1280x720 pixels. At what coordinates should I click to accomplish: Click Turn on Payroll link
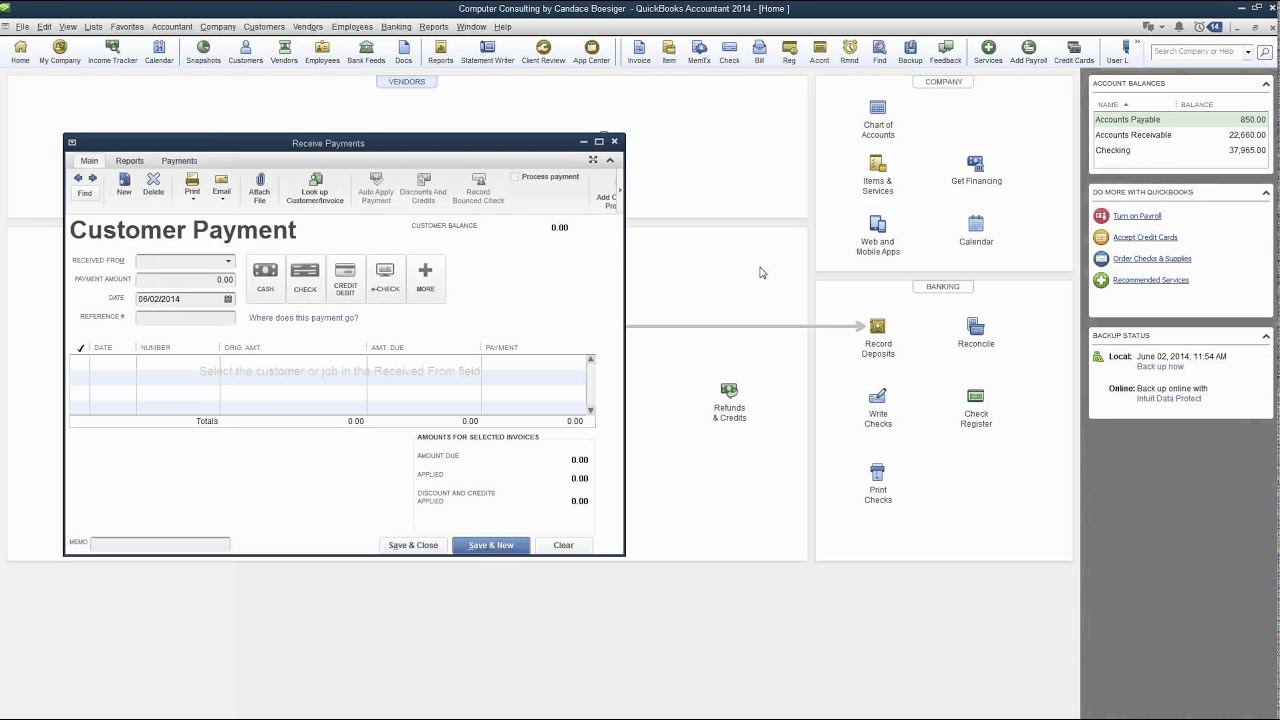1137,216
